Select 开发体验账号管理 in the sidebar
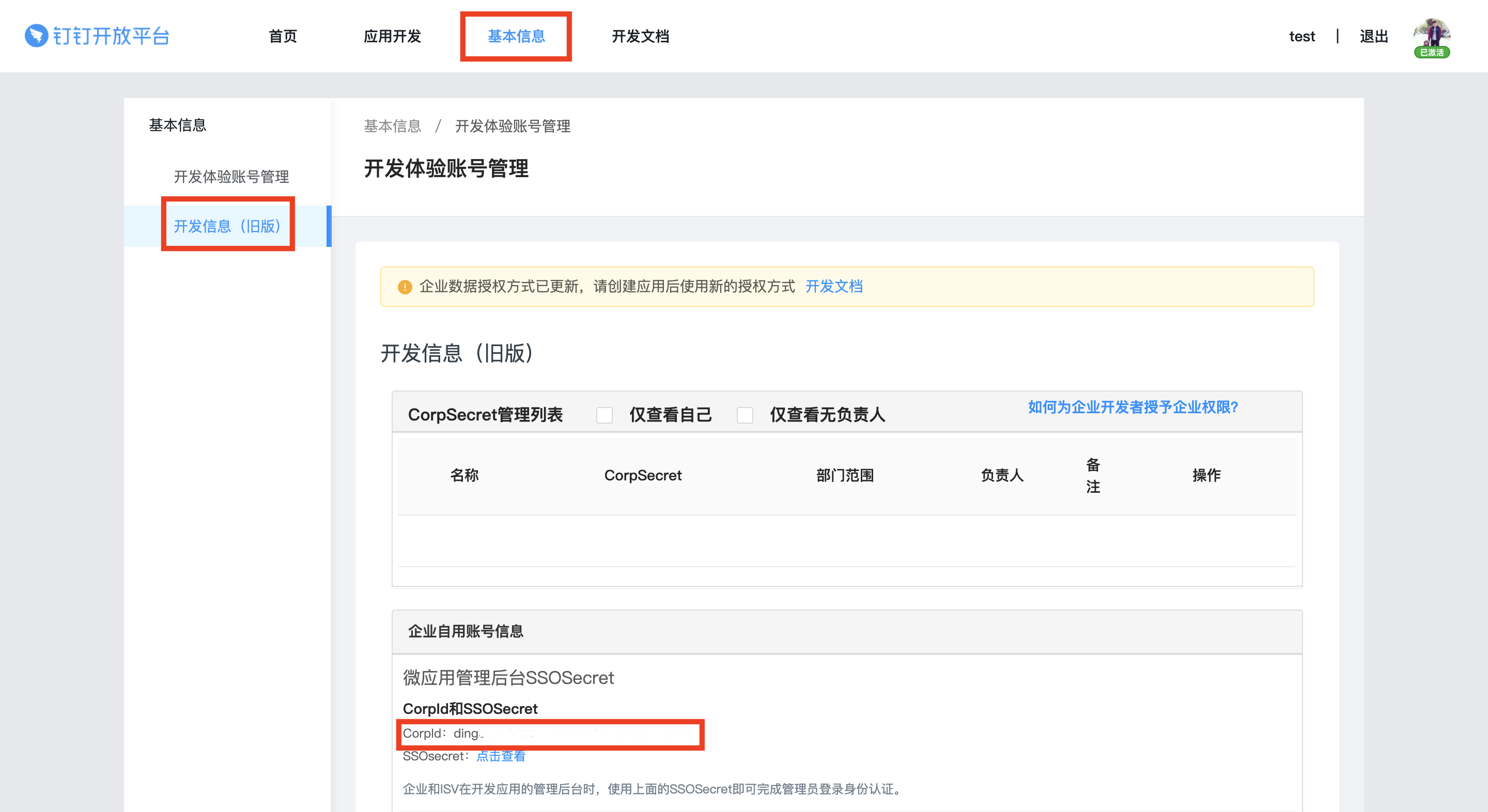Viewport: 1488px width, 812px height. tap(231, 177)
